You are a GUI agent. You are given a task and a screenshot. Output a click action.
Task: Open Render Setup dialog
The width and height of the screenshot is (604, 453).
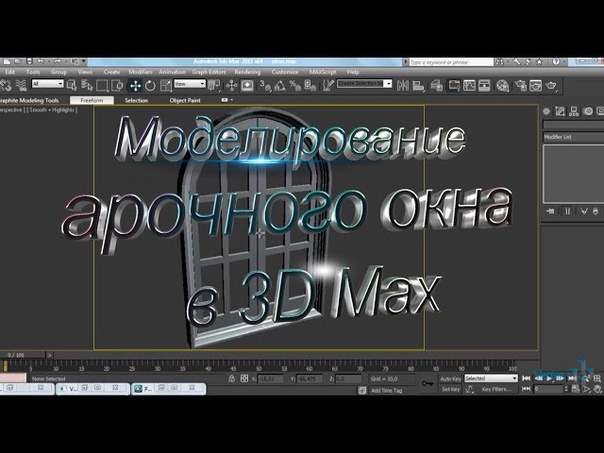point(521,85)
